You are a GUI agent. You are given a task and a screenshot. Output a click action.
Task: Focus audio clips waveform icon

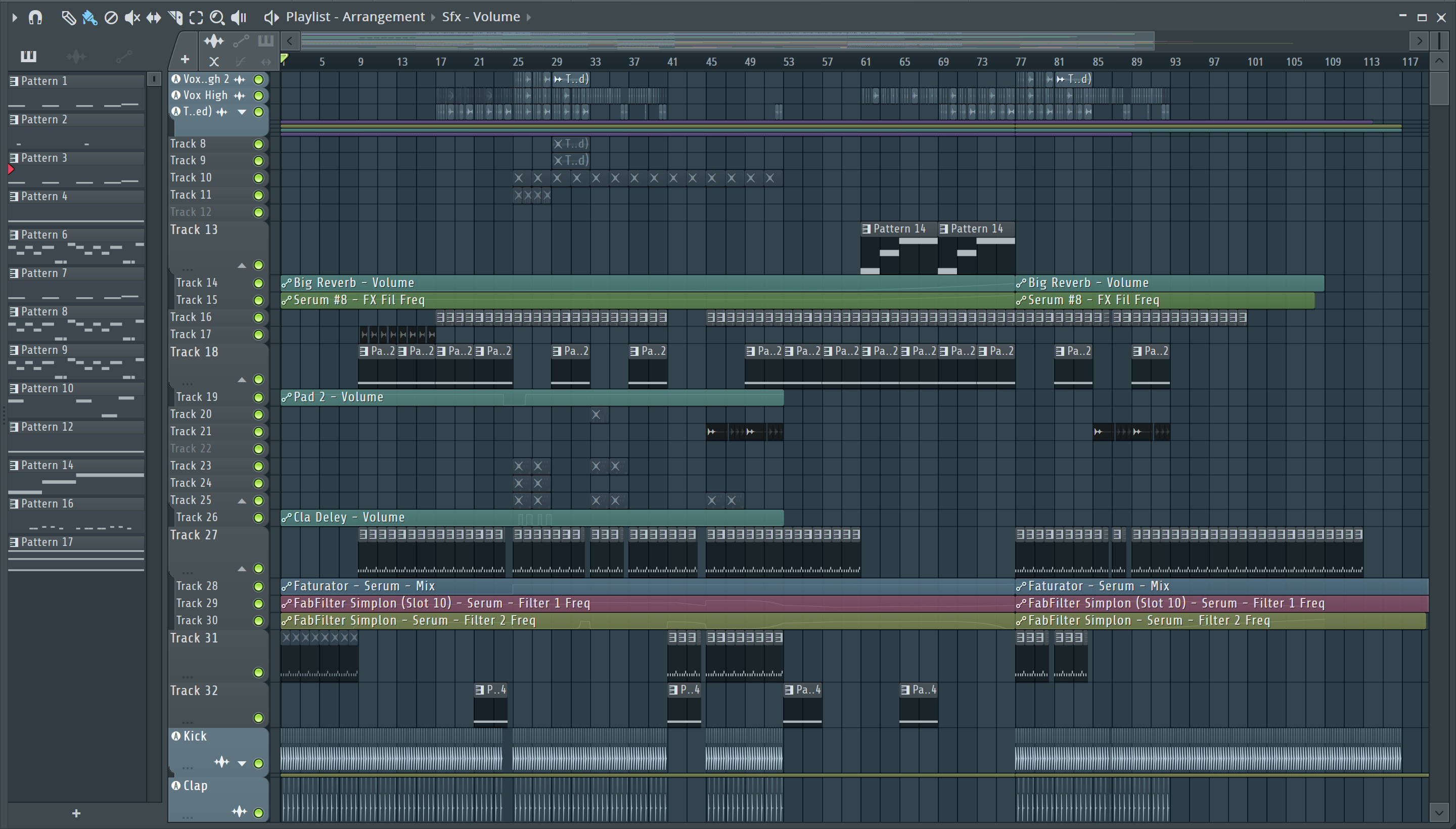pos(213,41)
